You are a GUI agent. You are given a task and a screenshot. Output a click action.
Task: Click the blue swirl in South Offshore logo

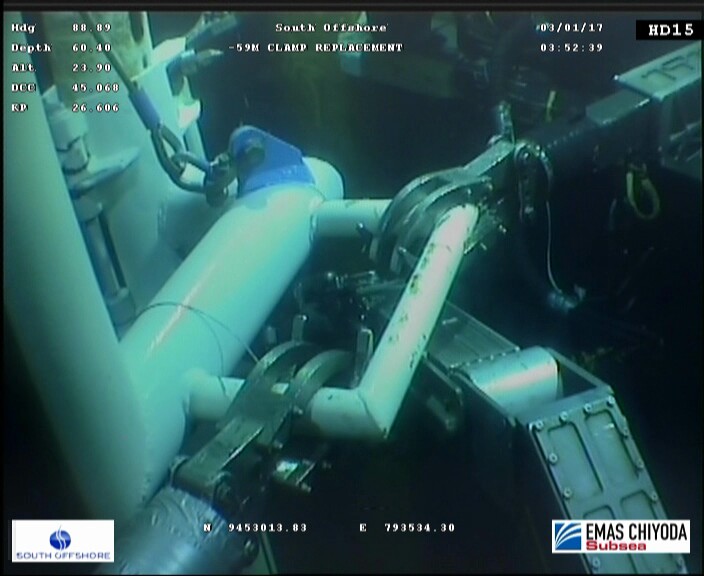[x=61, y=536]
